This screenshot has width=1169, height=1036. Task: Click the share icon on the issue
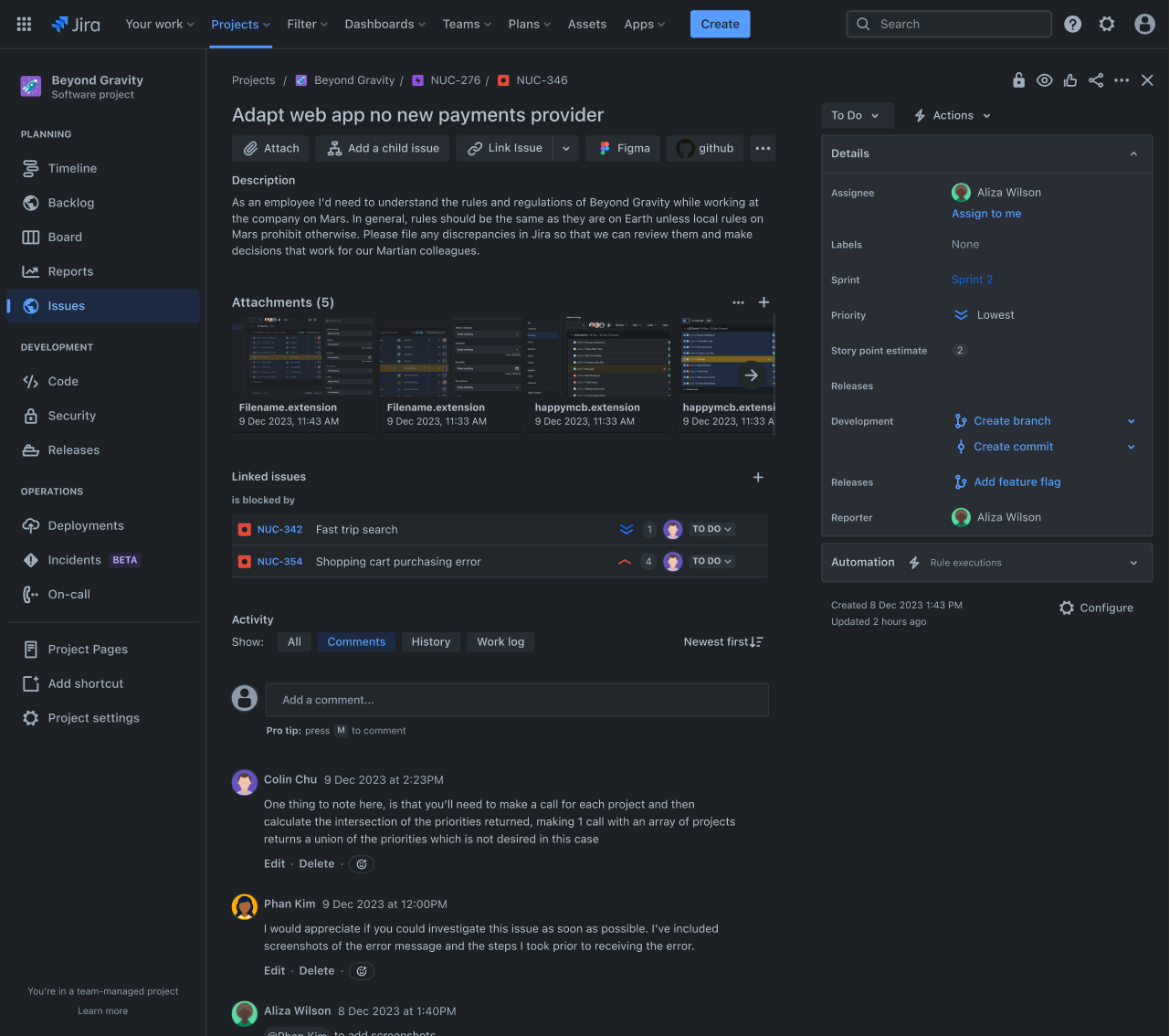tap(1096, 80)
